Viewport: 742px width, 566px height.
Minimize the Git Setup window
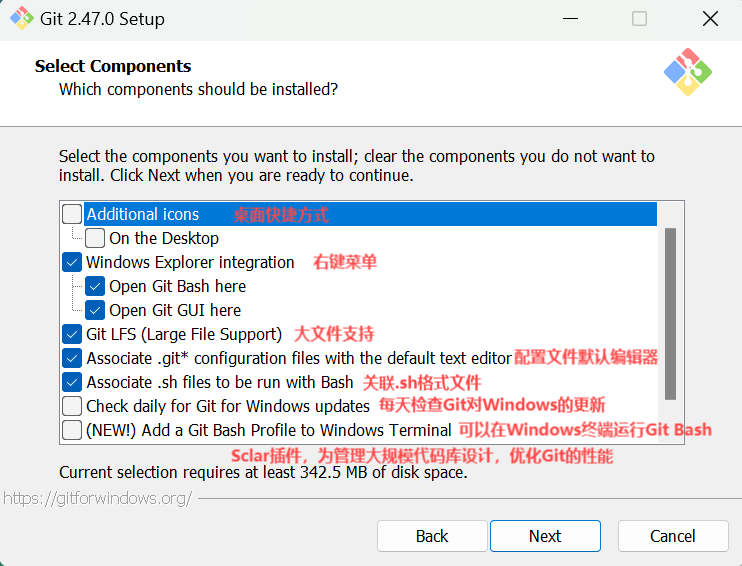(x=570, y=19)
